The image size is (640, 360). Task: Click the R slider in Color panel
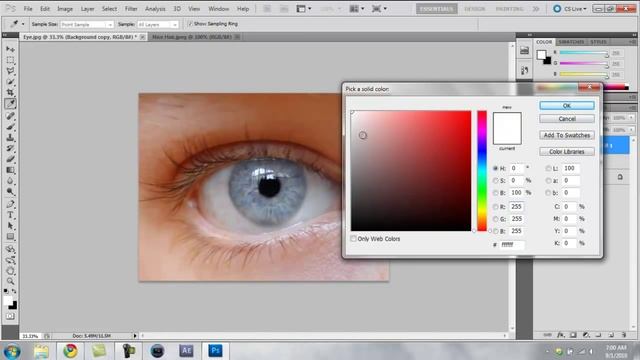[583, 53]
